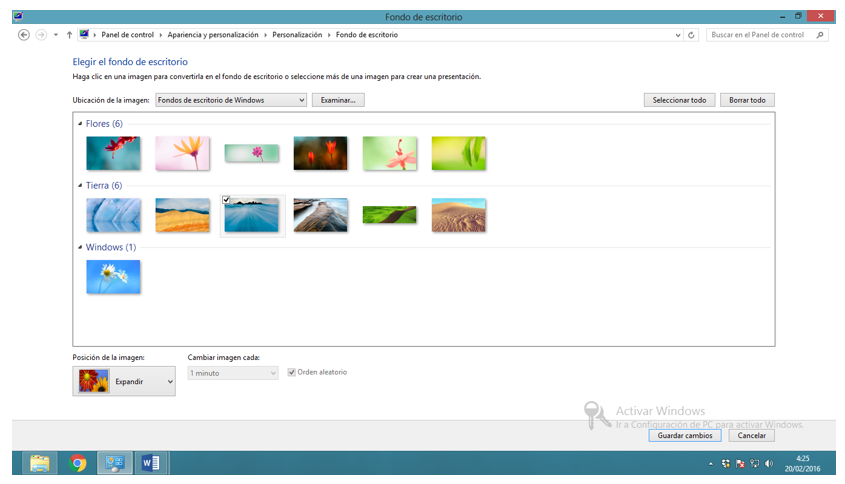
Task: Click 'Seleccionar todo' button
Action: pyautogui.click(x=679, y=100)
